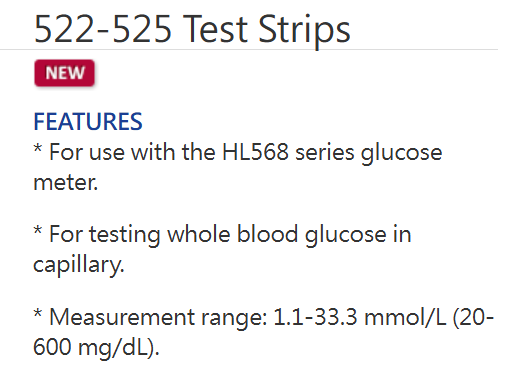Click the word 'Test' in the title
This screenshot has height=383, width=512.
[215, 29]
